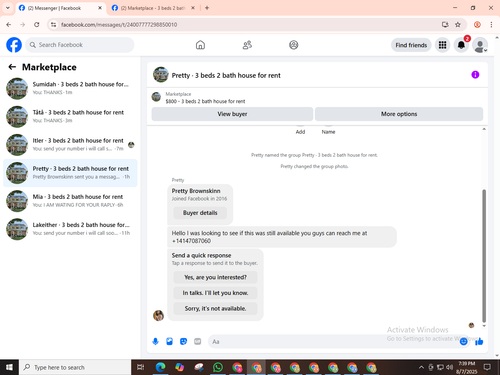Click the Facebook logo home icon
The width and height of the screenshot is (500, 375).
click(14, 45)
